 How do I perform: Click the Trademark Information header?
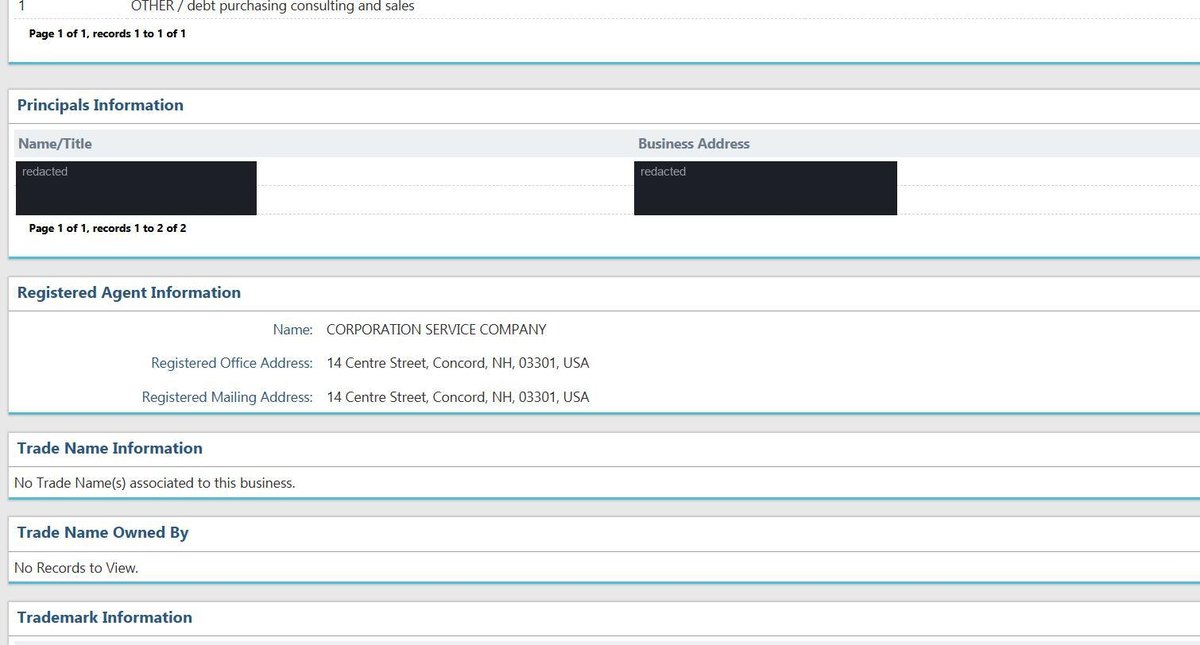coord(105,617)
